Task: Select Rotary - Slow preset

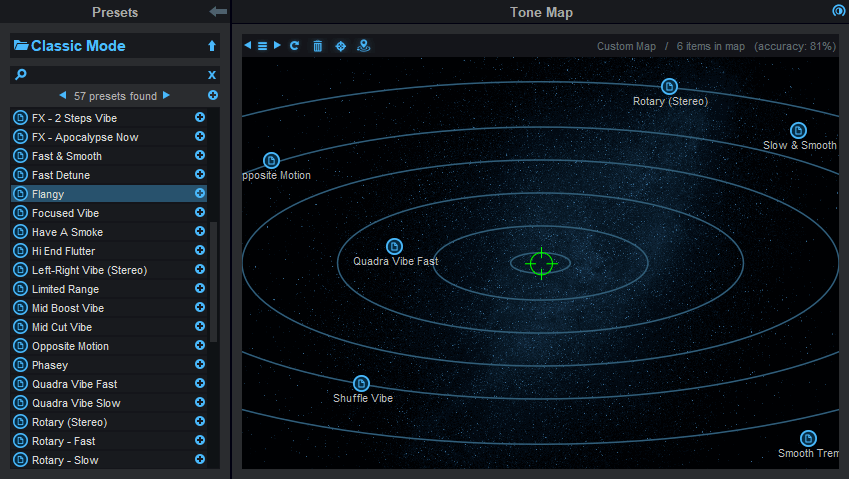Action: click(109, 460)
